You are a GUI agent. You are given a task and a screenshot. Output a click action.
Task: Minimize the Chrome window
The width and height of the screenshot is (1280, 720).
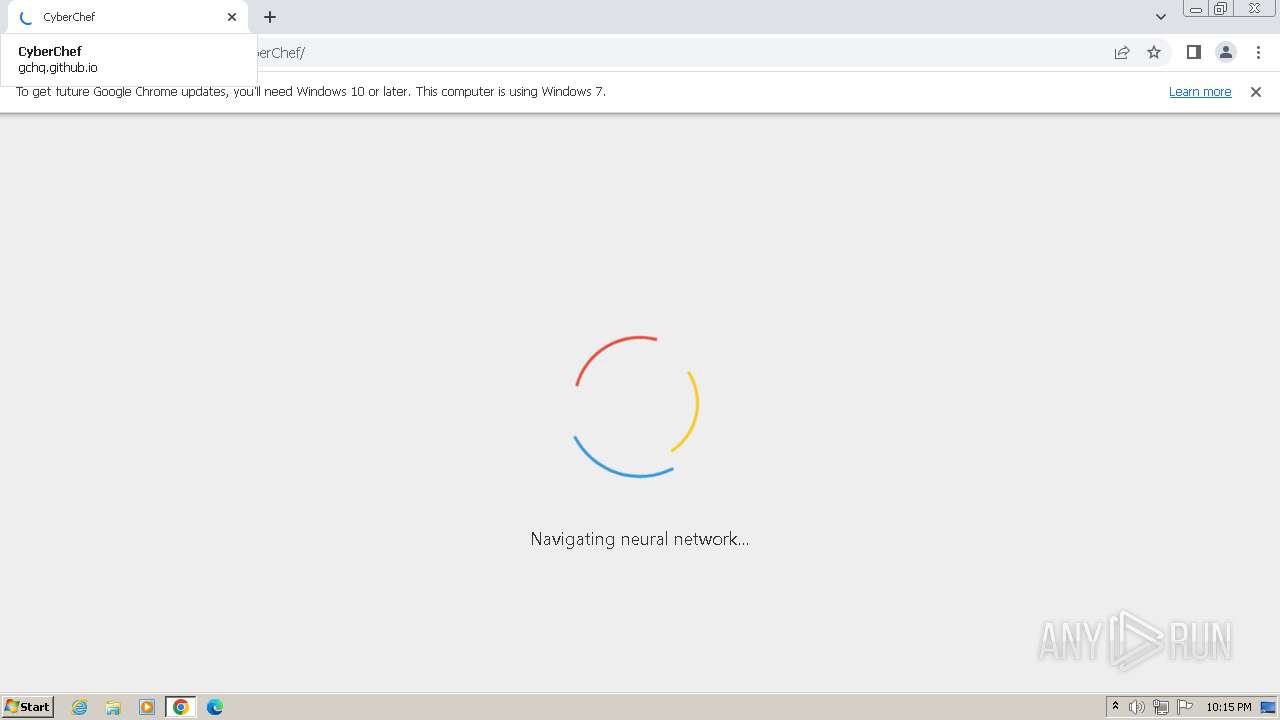point(1196,9)
